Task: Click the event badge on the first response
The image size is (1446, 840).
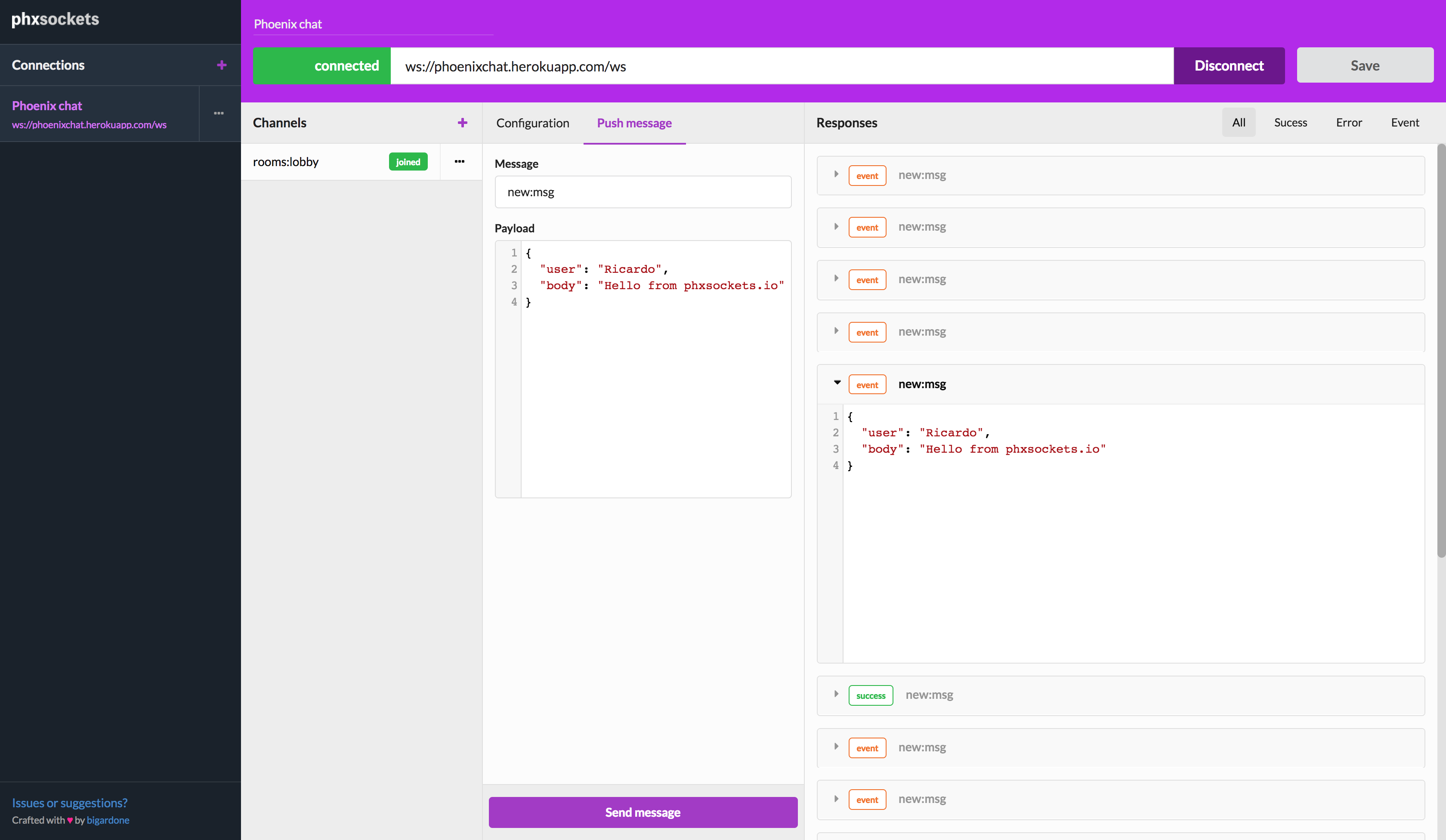Action: [867, 175]
